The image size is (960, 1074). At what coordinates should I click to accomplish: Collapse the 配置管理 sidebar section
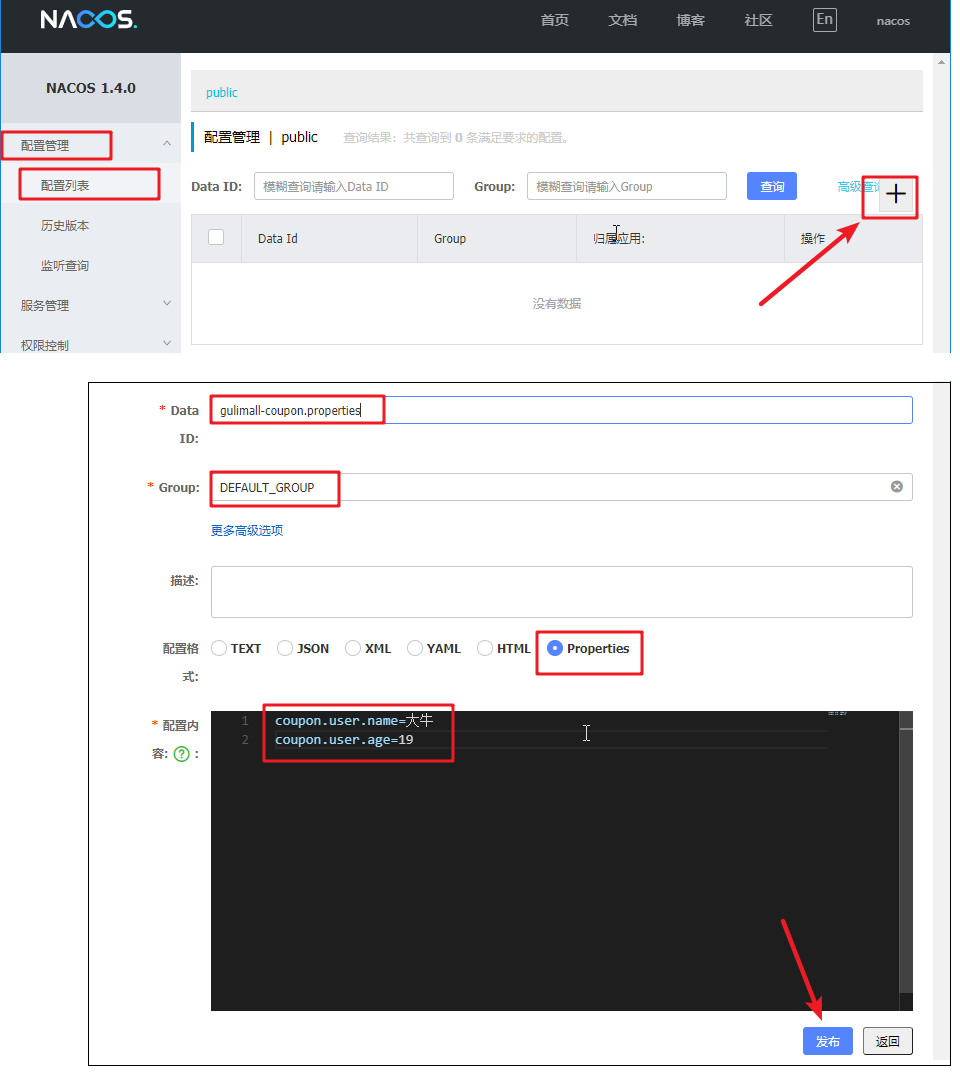coord(166,144)
